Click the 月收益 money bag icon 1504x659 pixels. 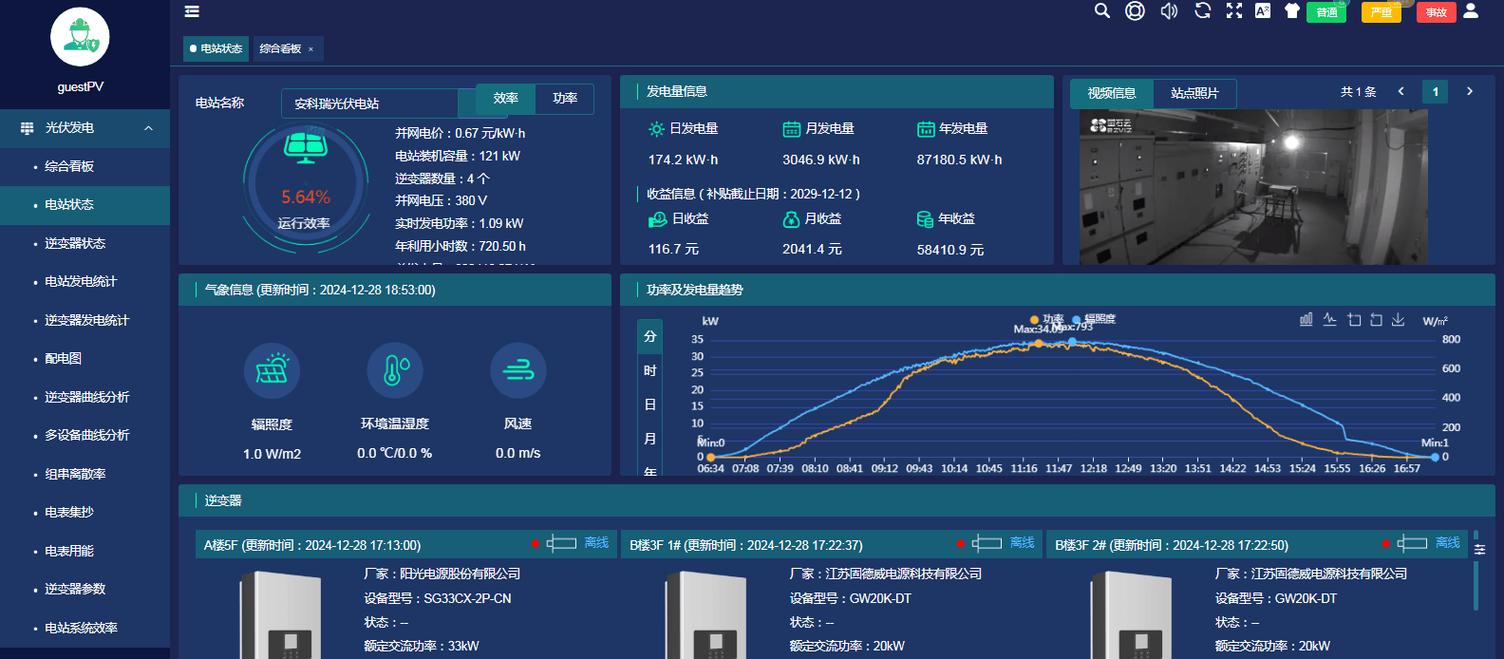[791, 219]
